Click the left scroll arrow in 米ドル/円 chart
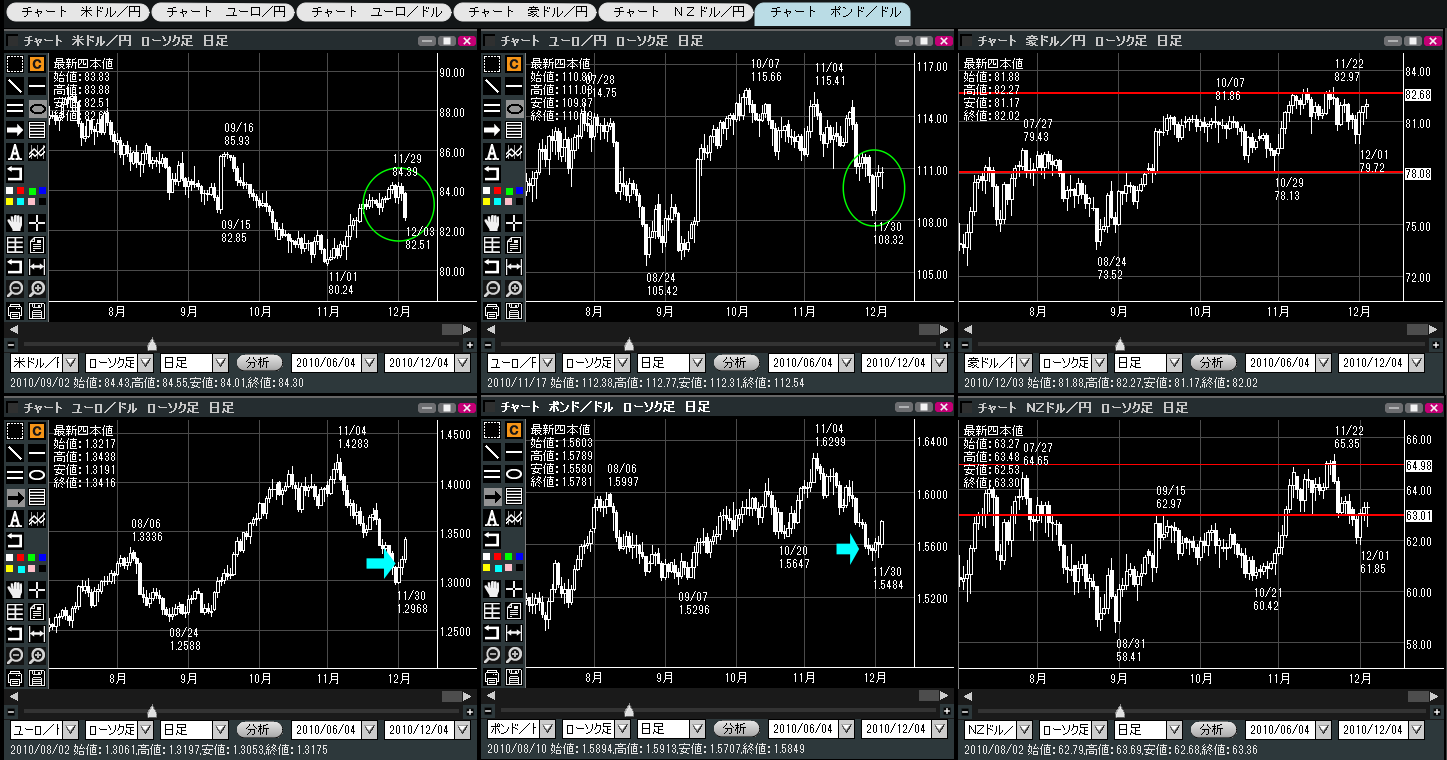 click(x=13, y=329)
